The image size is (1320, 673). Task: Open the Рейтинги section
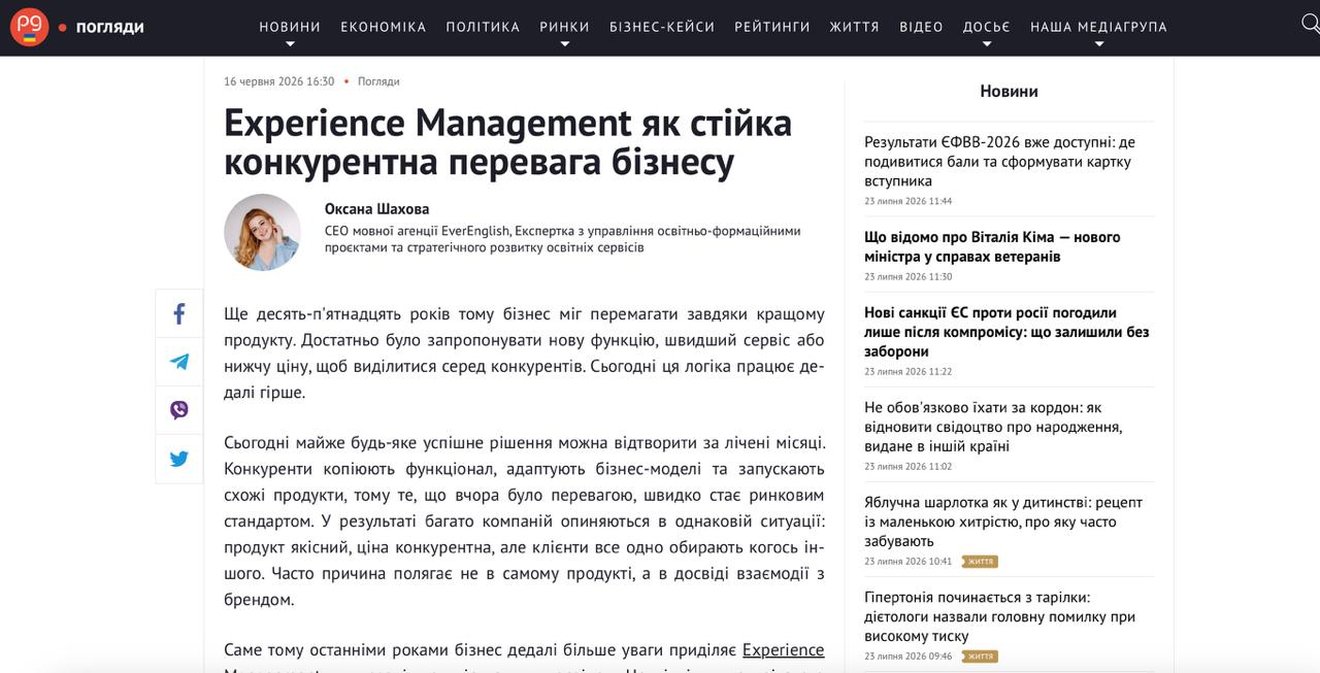click(x=772, y=27)
